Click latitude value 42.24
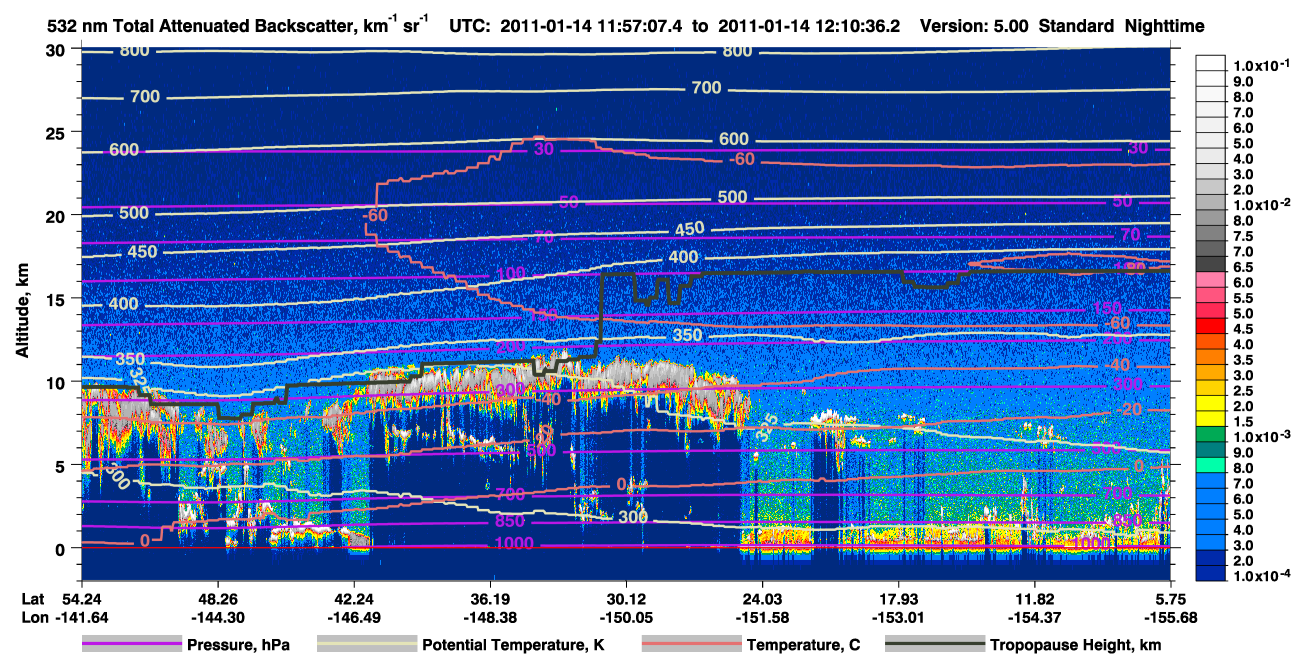 click(x=354, y=598)
